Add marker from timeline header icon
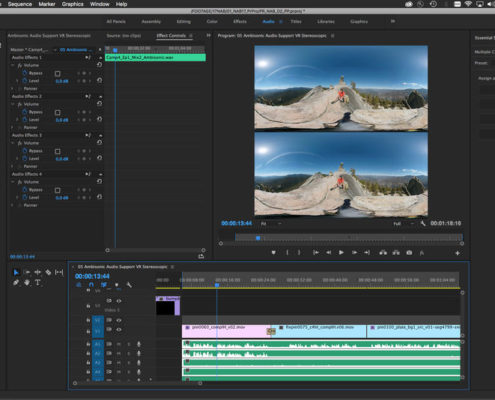This screenshot has width=495, height=400. tap(117, 285)
